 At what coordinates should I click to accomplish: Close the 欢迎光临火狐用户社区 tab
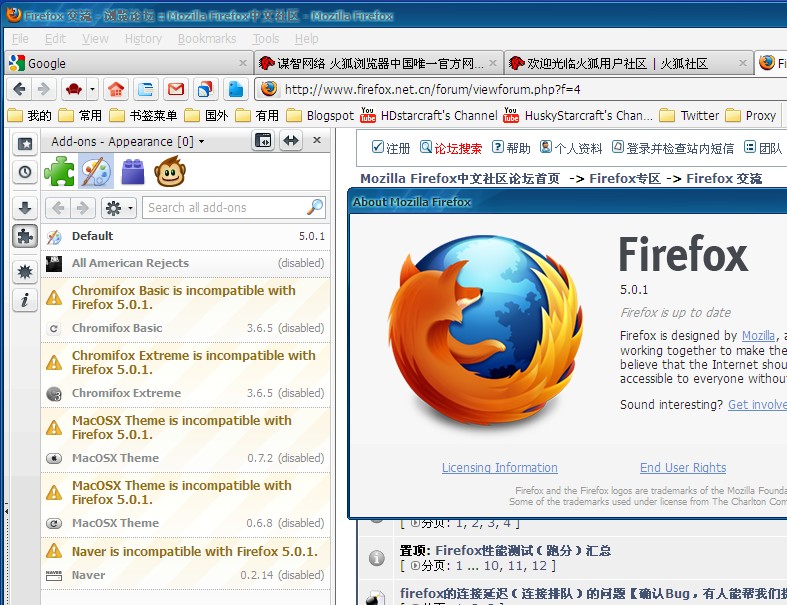743,63
